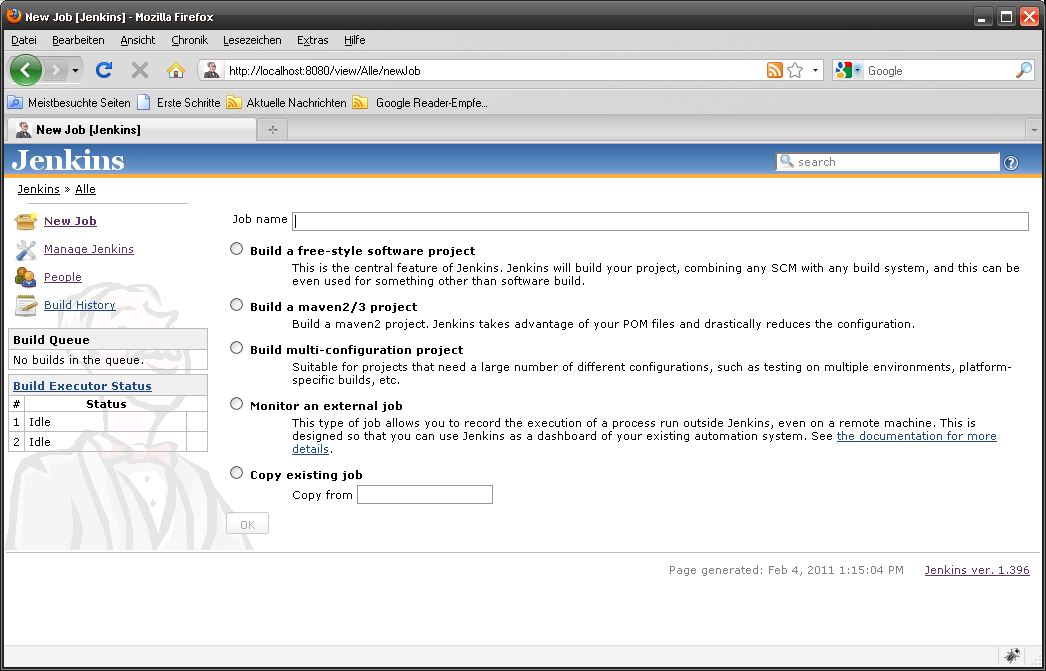Open the search engine selector dropdown
Viewport: 1046px width, 671px height.
tap(847, 70)
